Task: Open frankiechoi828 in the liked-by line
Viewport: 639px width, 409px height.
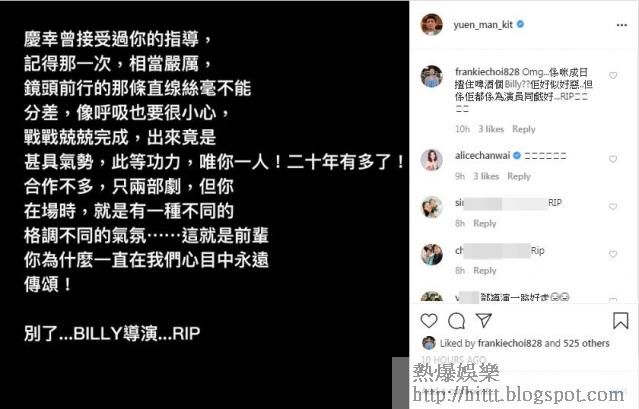Action: tap(510, 343)
